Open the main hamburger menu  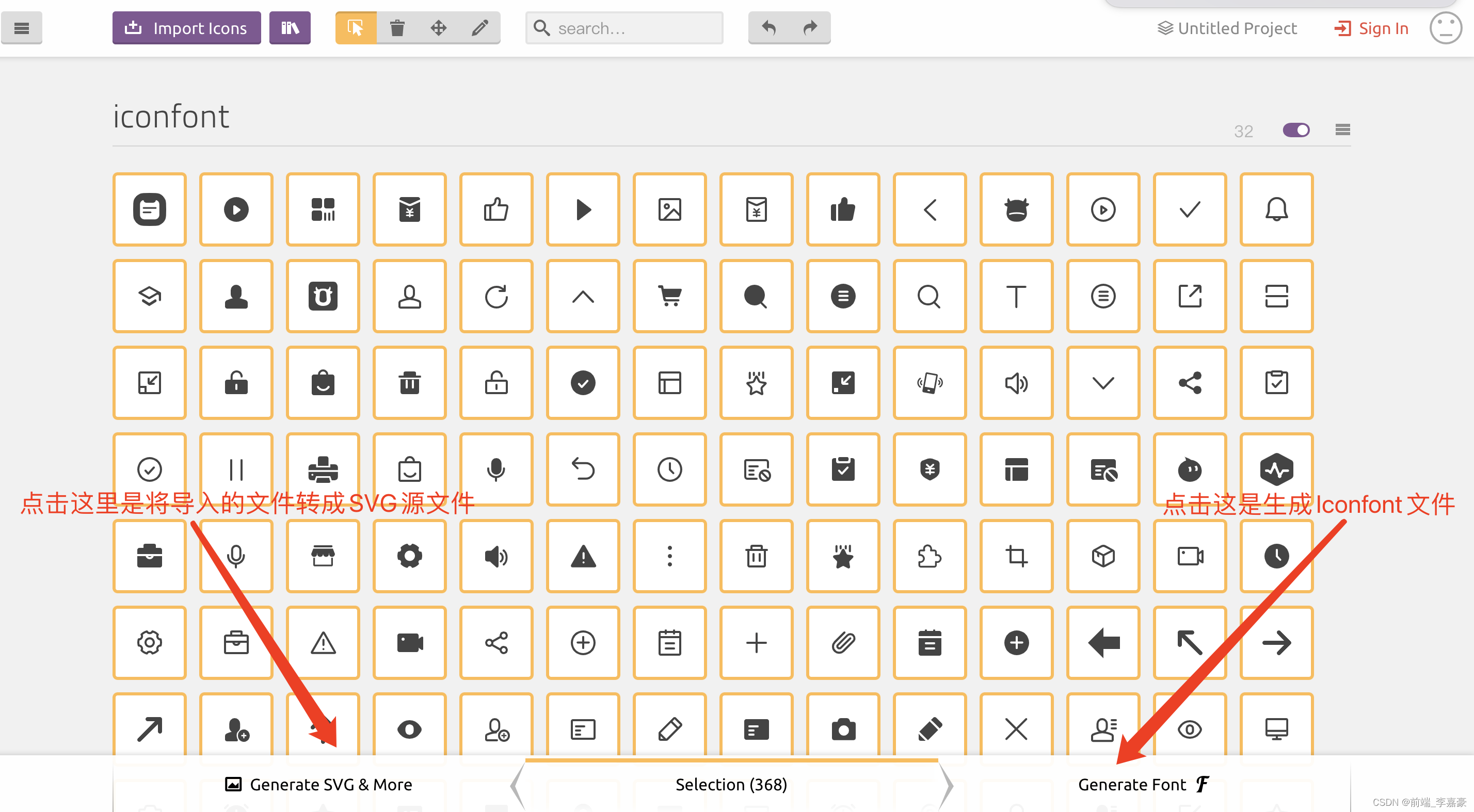(x=21, y=27)
